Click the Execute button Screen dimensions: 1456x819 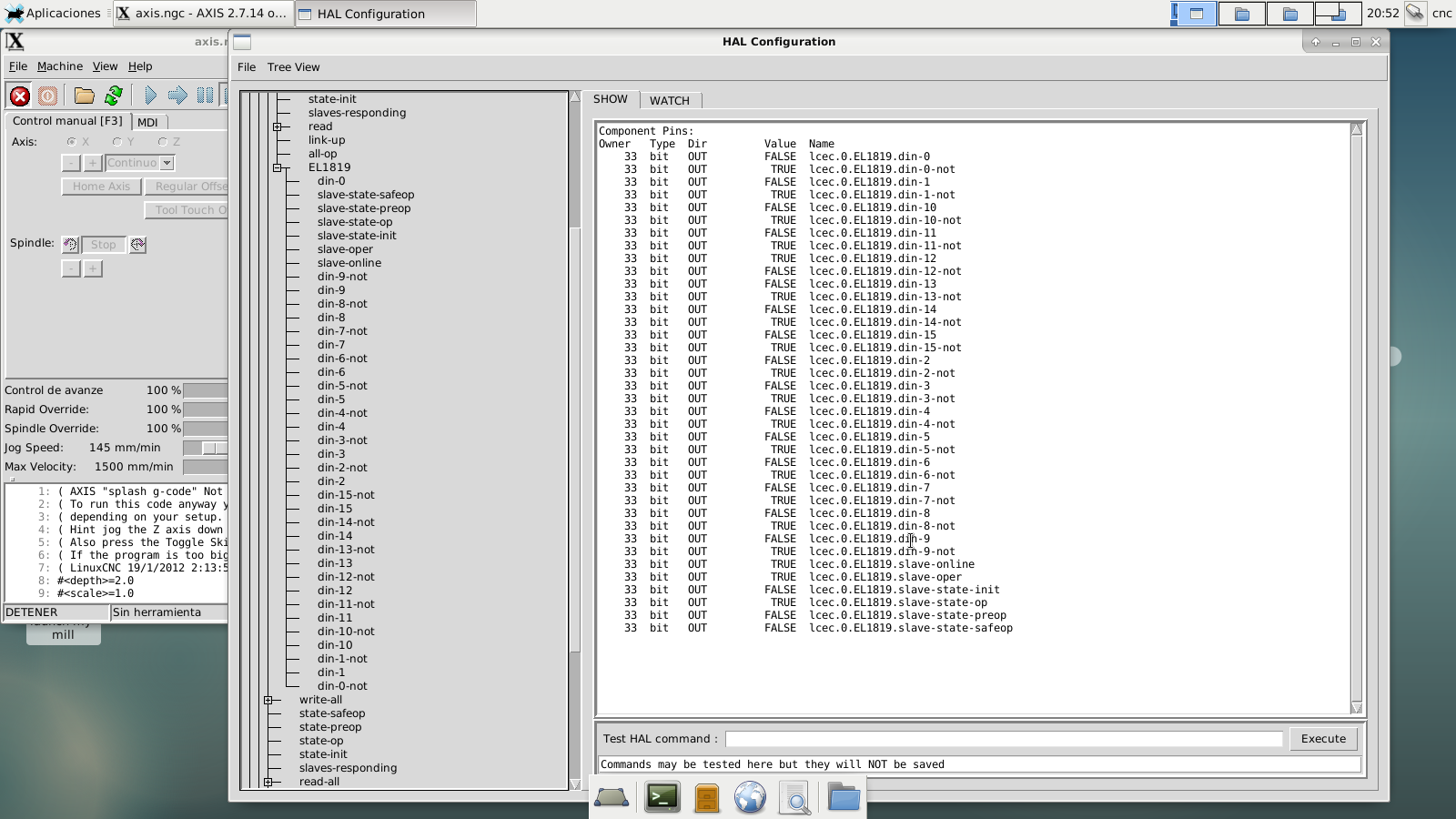click(1323, 739)
